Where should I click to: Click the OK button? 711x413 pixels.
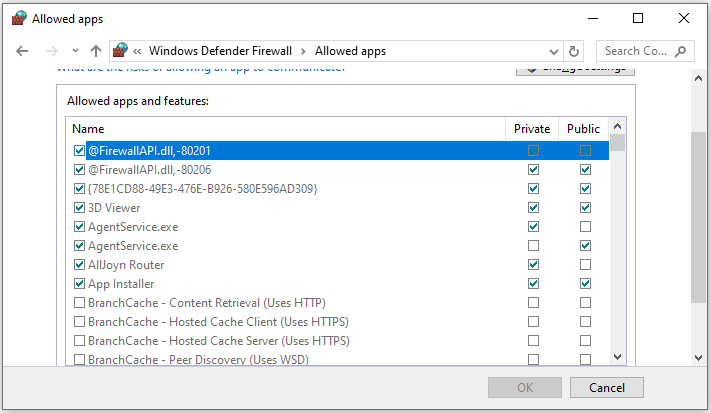(x=525, y=388)
